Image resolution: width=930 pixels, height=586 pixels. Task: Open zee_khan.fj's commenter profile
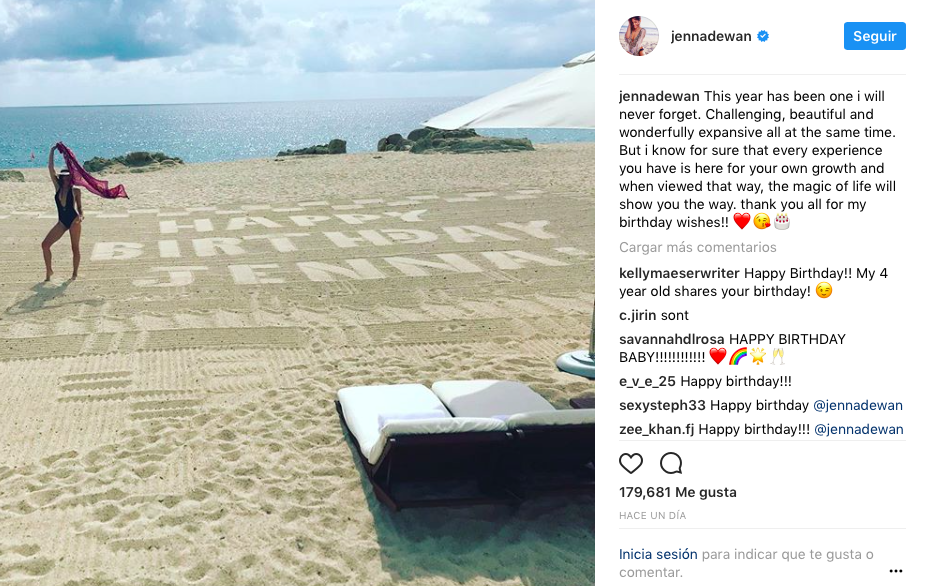click(657, 429)
